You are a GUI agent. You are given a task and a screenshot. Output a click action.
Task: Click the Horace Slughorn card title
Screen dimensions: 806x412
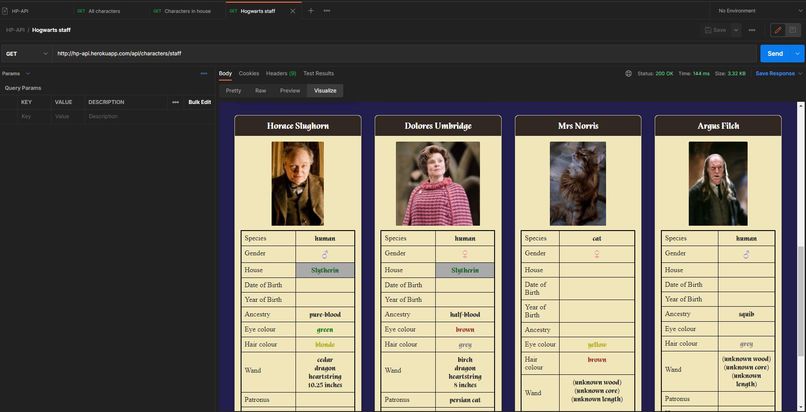pyautogui.click(x=298, y=126)
